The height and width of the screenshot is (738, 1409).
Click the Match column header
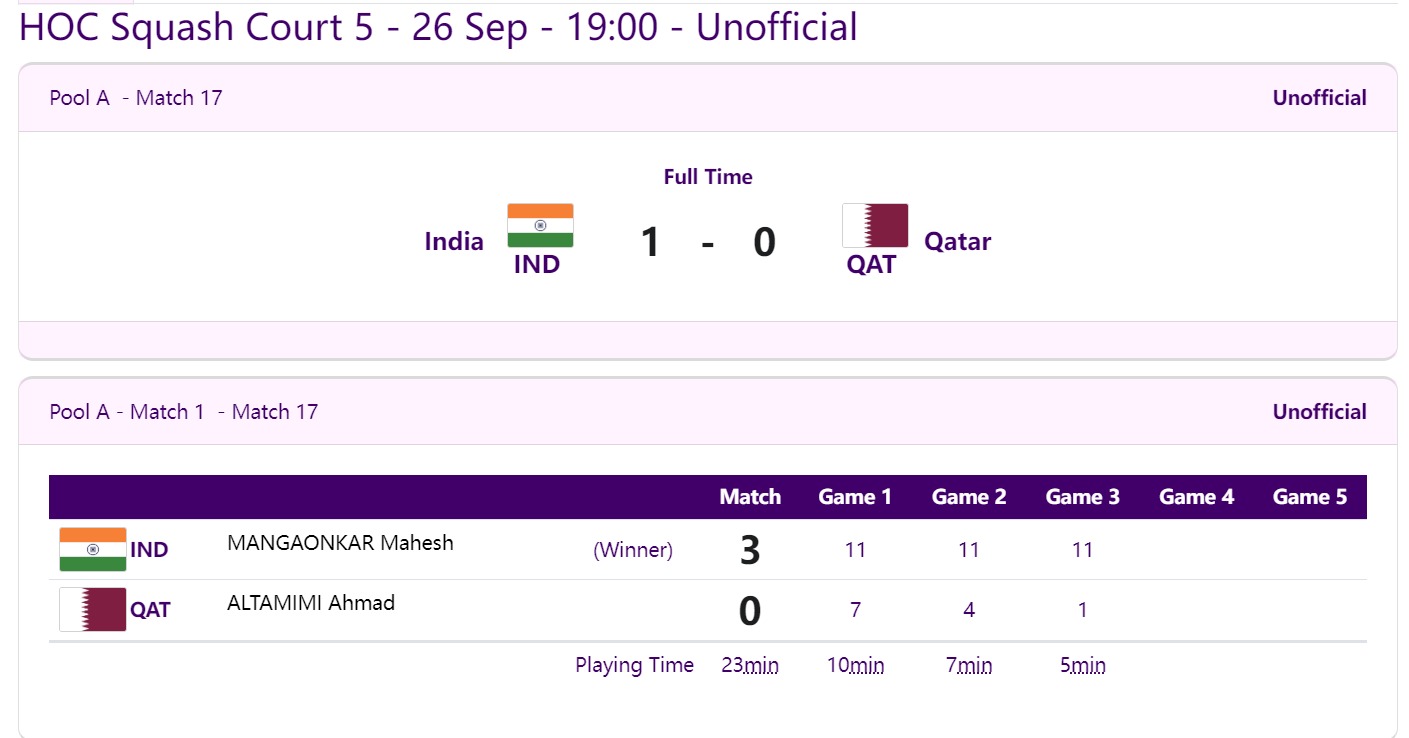pos(750,497)
